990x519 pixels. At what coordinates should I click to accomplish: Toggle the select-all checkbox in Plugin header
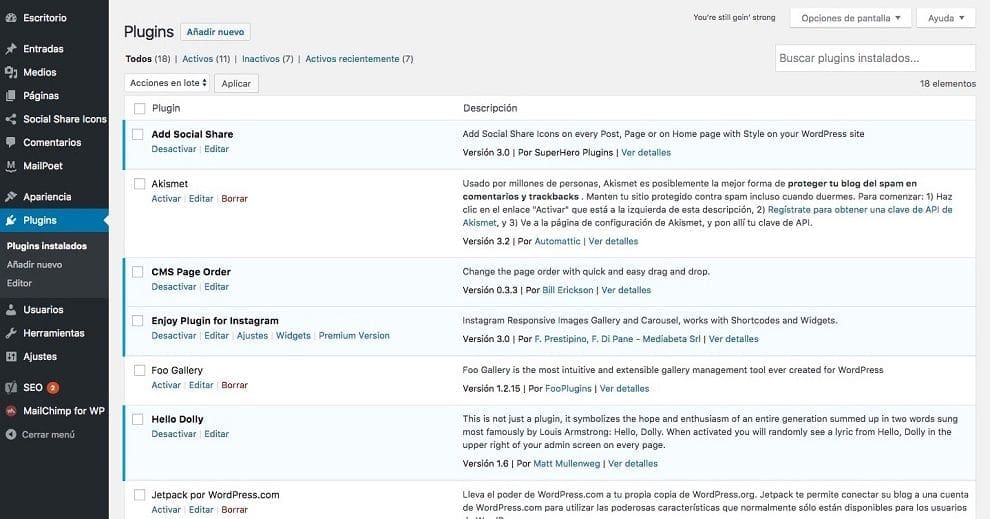click(x=140, y=109)
